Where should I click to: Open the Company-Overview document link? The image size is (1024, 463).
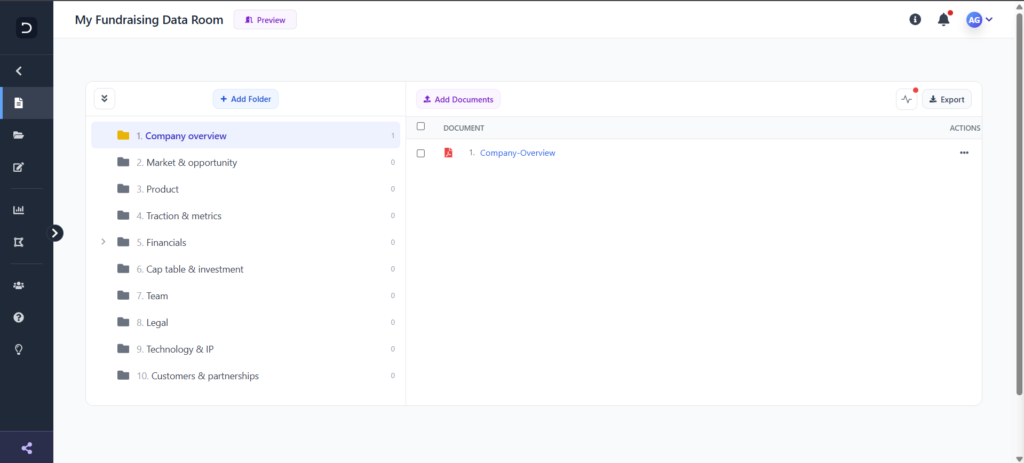point(517,153)
